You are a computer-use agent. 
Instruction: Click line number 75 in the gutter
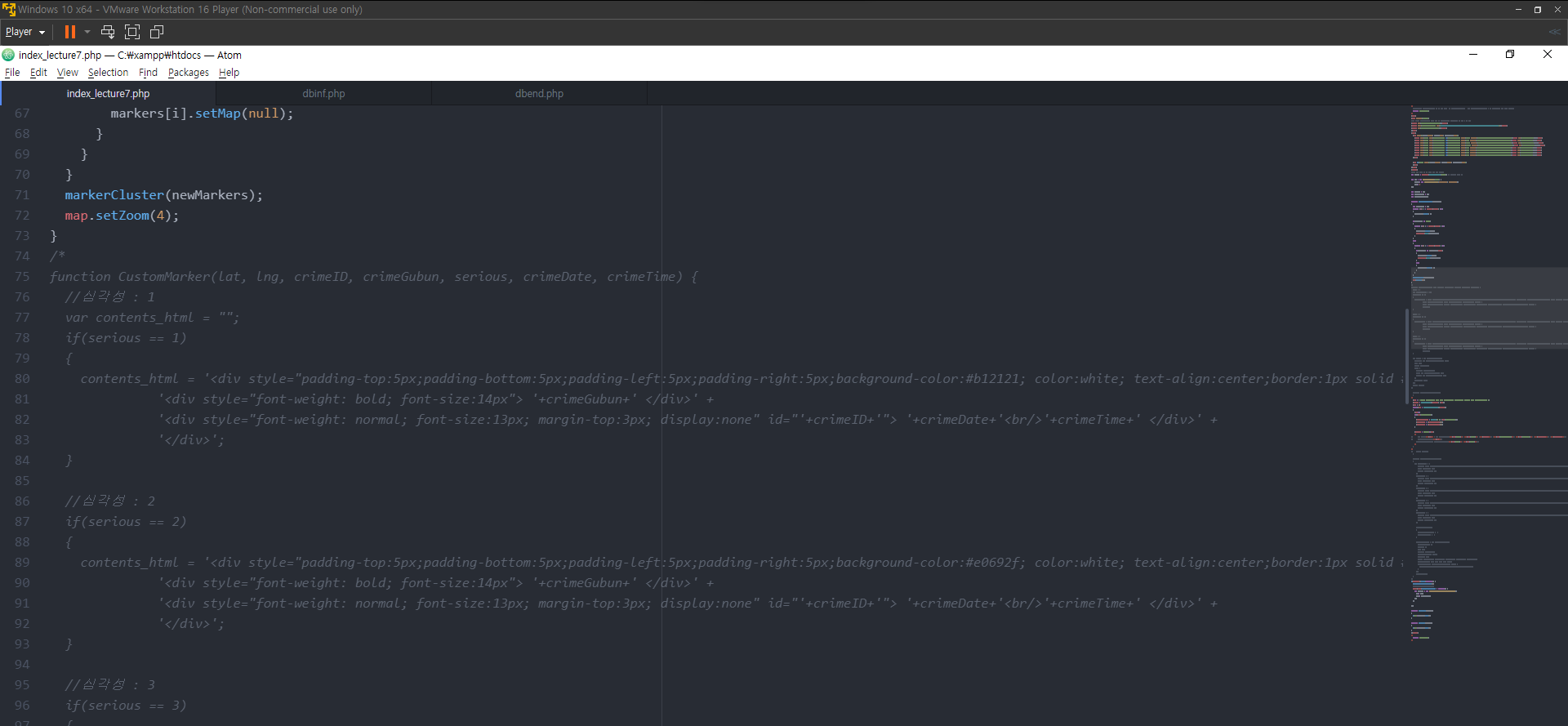[x=22, y=277]
